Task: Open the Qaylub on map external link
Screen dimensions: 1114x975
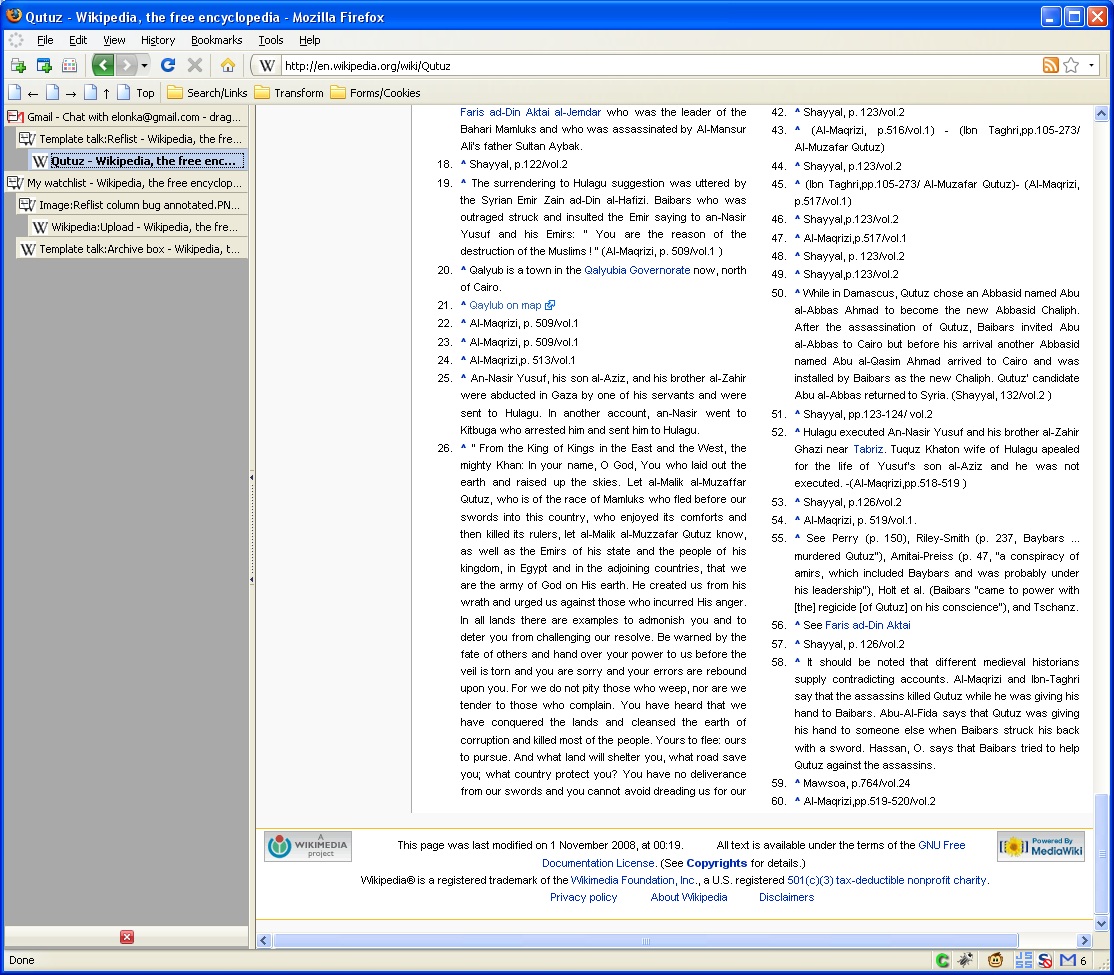Action: coord(512,305)
